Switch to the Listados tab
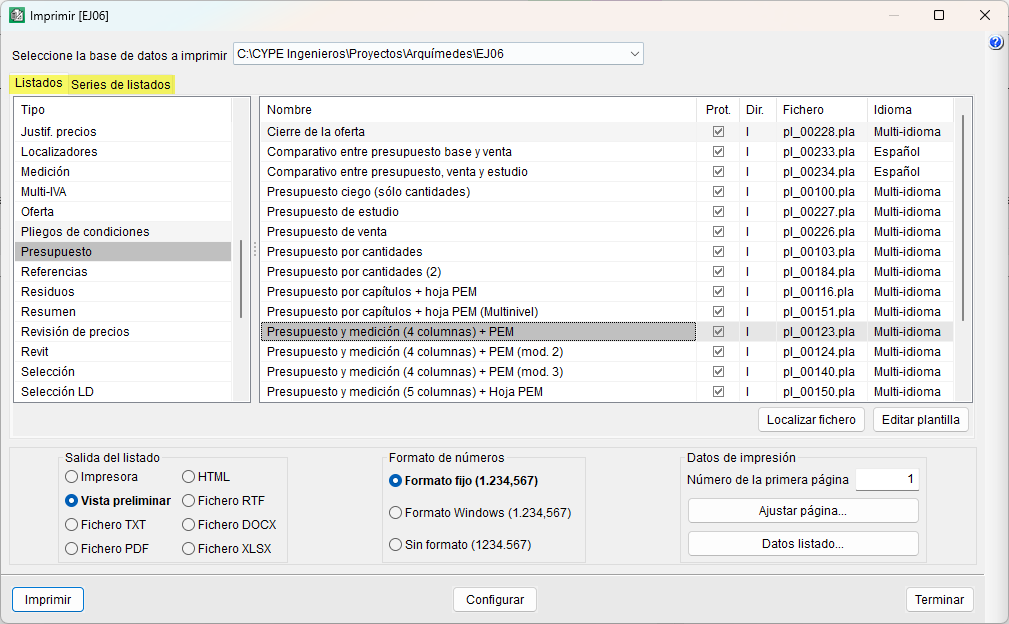This screenshot has width=1009, height=624. (x=39, y=83)
